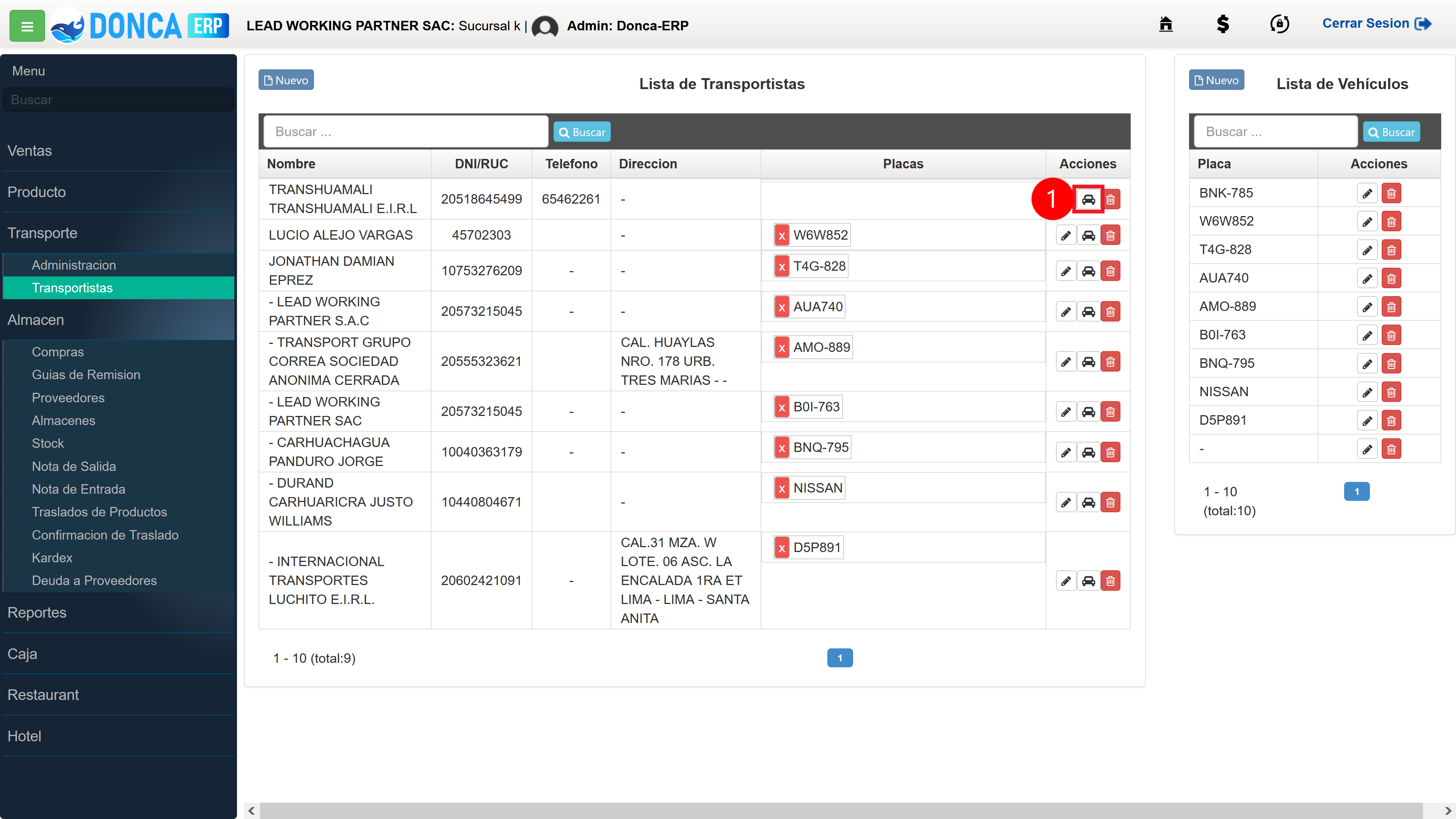The width and height of the screenshot is (1456, 819).
Task: Delete the LUCIO ALEJO VARGAS row
Action: click(1110, 235)
